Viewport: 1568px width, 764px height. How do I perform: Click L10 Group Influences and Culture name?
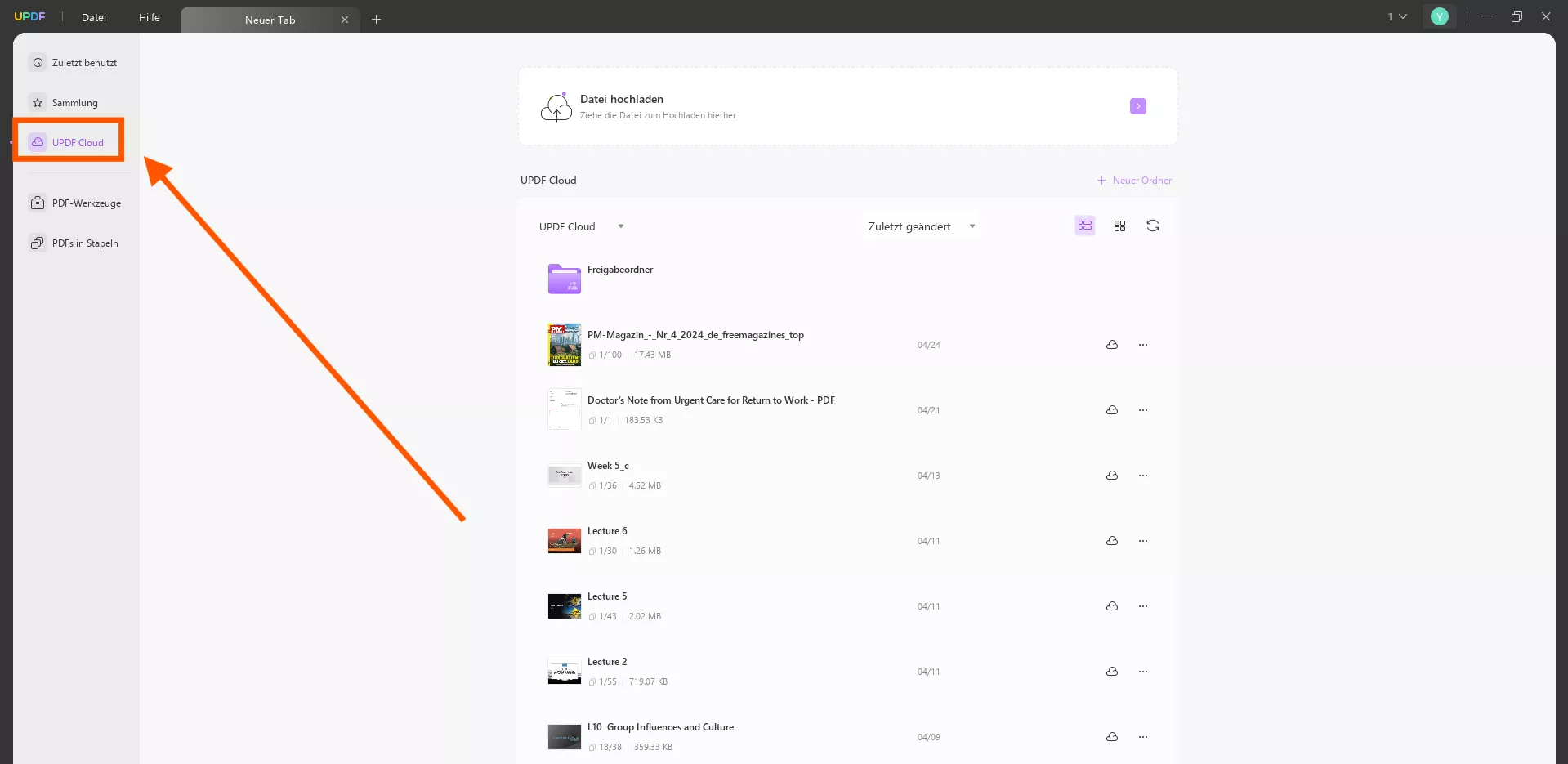point(660,727)
